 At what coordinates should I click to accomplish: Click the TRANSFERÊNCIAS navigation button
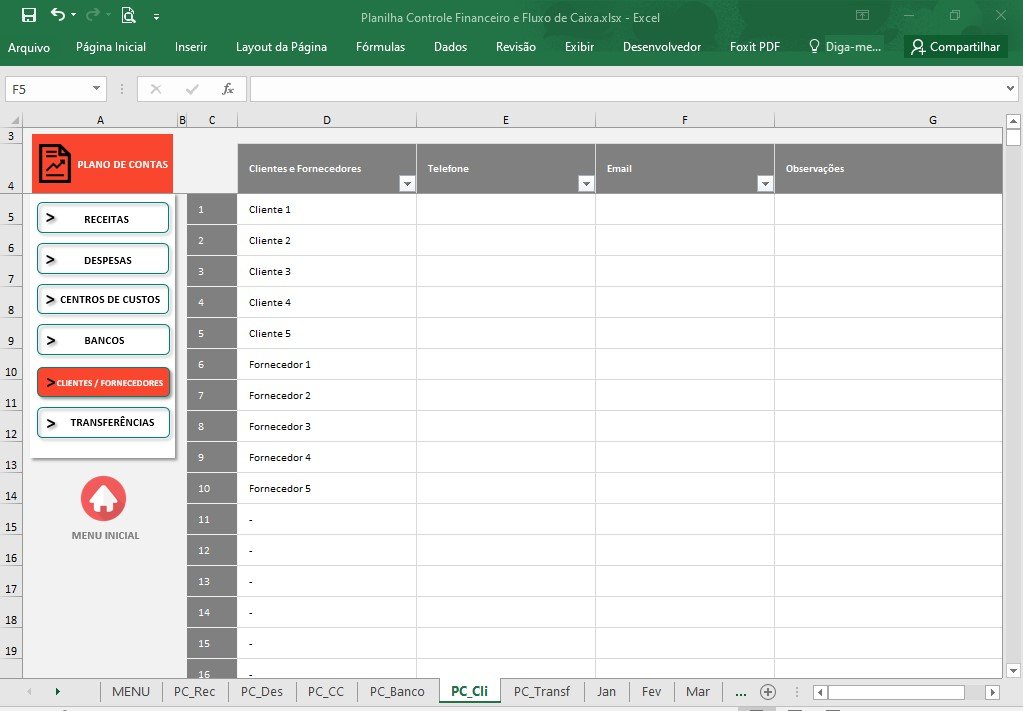click(103, 423)
